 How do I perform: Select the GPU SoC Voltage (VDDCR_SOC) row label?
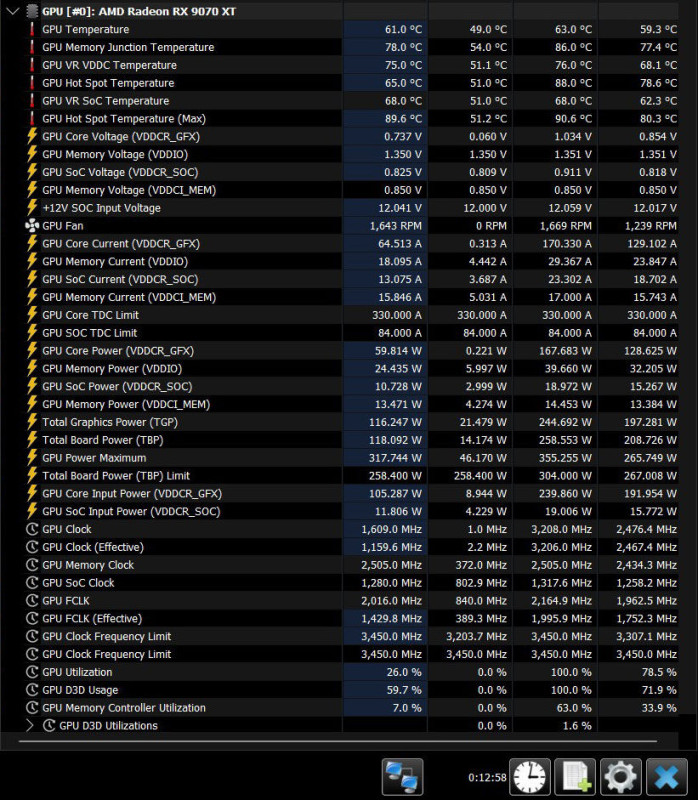tap(120, 172)
